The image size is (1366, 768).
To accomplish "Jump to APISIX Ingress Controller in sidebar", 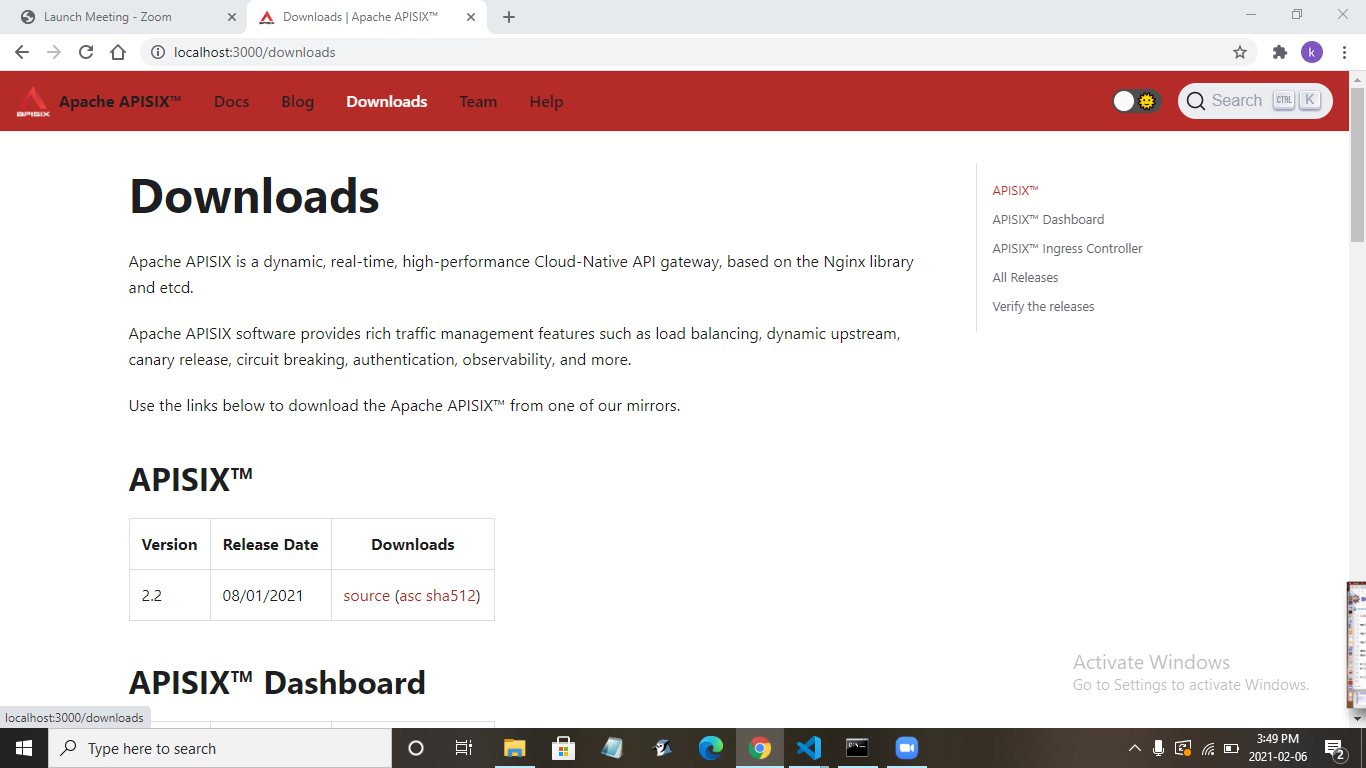I will (1067, 248).
